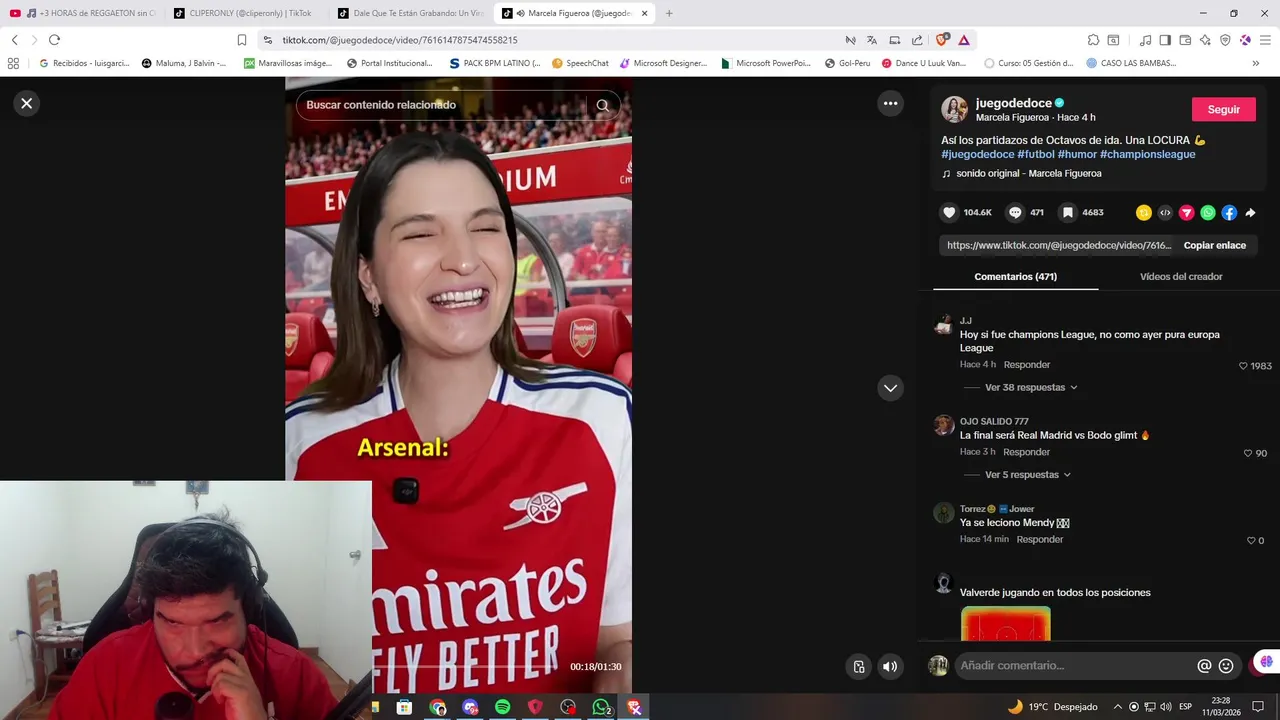Open the heatmap image in Valverde comment
The height and width of the screenshot is (720, 1280).
tap(1005, 624)
